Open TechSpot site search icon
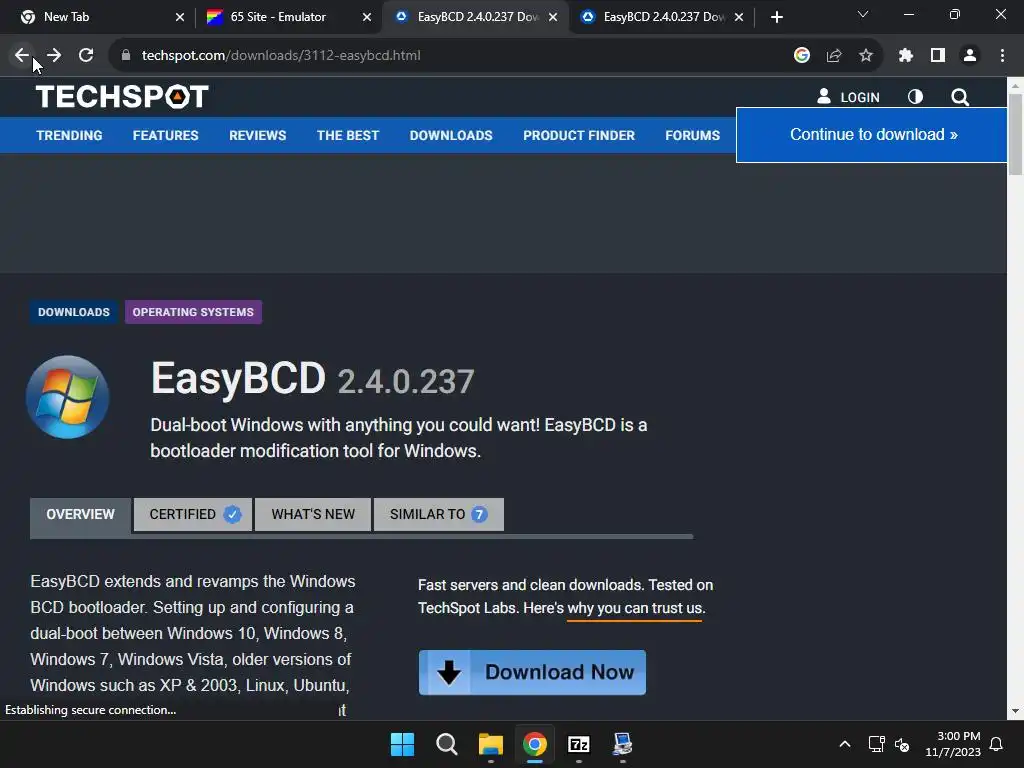This screenshot has width=1024, height=768. pos(960,97)
